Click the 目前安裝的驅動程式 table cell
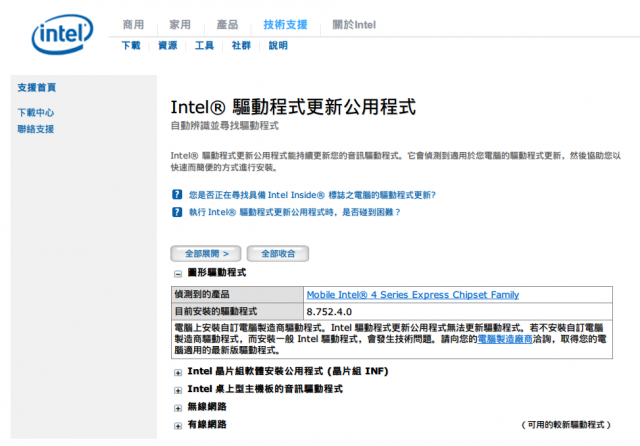Screen dimensions: 640x446 point(237,311)
